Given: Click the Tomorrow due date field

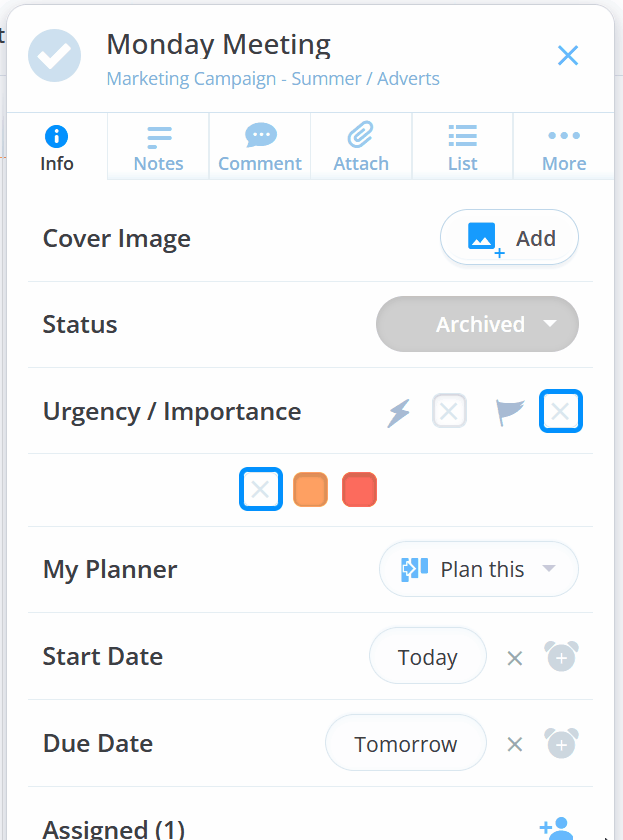Looking at the screenshot, I should point(405,743).
